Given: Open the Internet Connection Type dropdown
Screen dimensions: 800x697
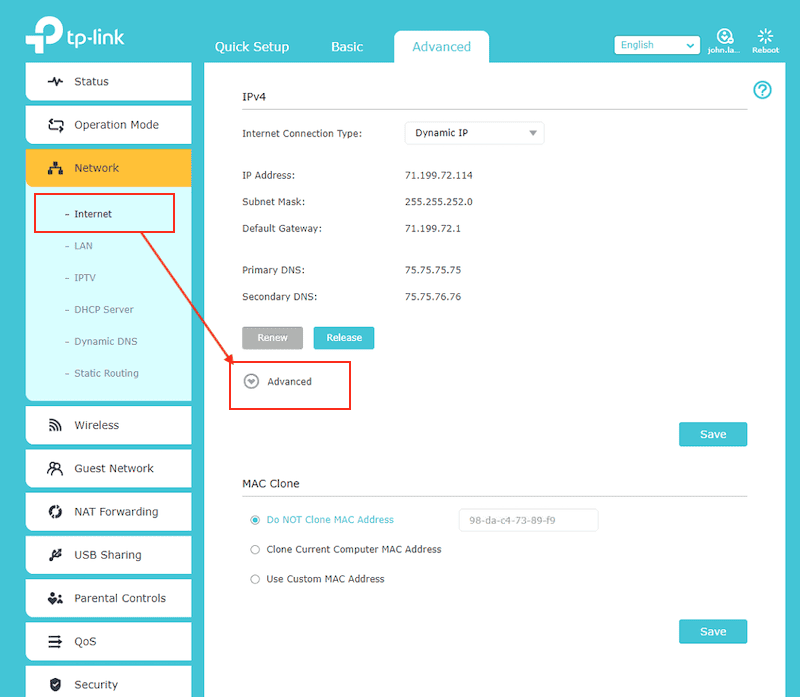Looking at the screenshot, I should [474, 133].
